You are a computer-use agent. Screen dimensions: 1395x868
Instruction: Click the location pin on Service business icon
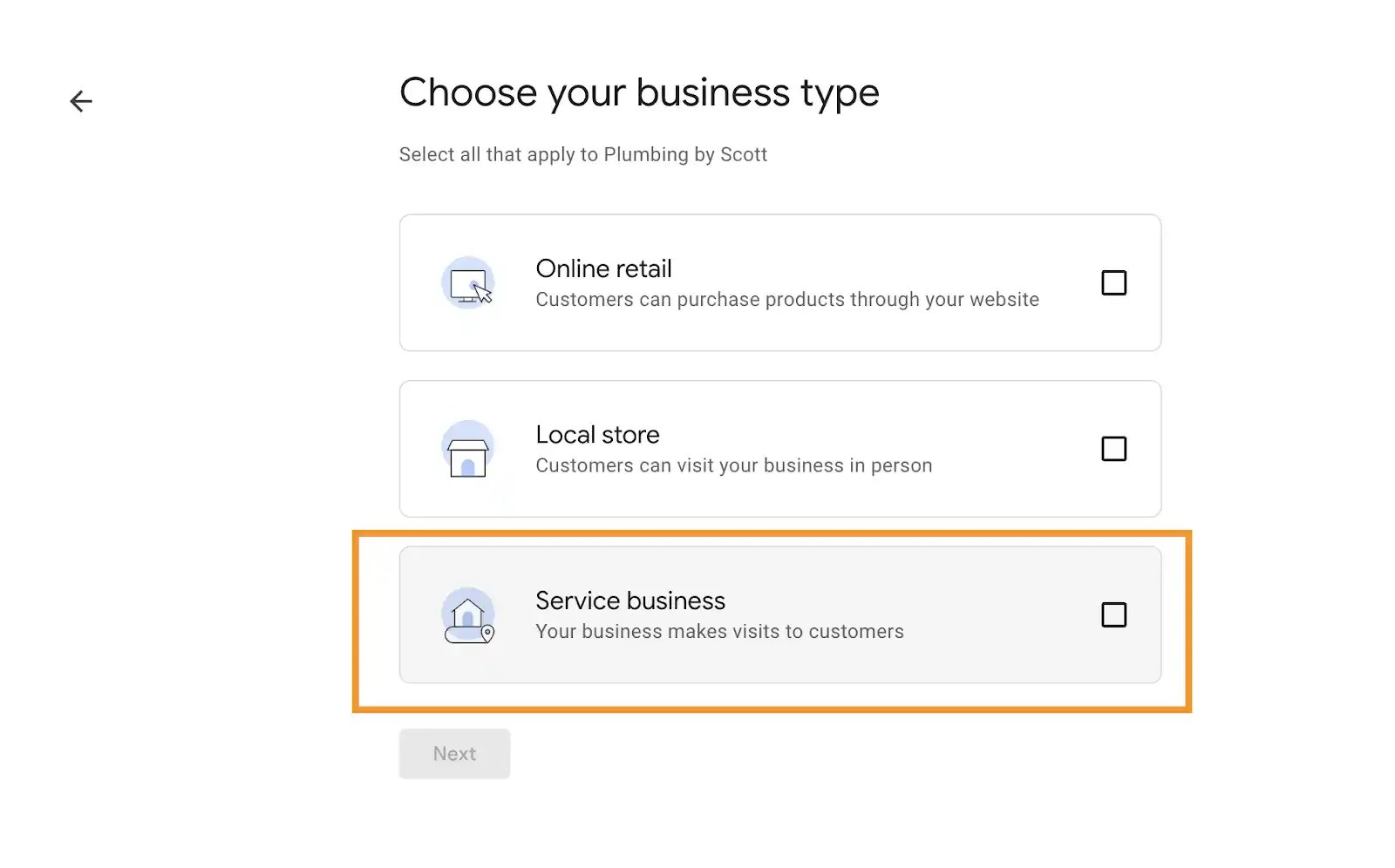point(487,633)
